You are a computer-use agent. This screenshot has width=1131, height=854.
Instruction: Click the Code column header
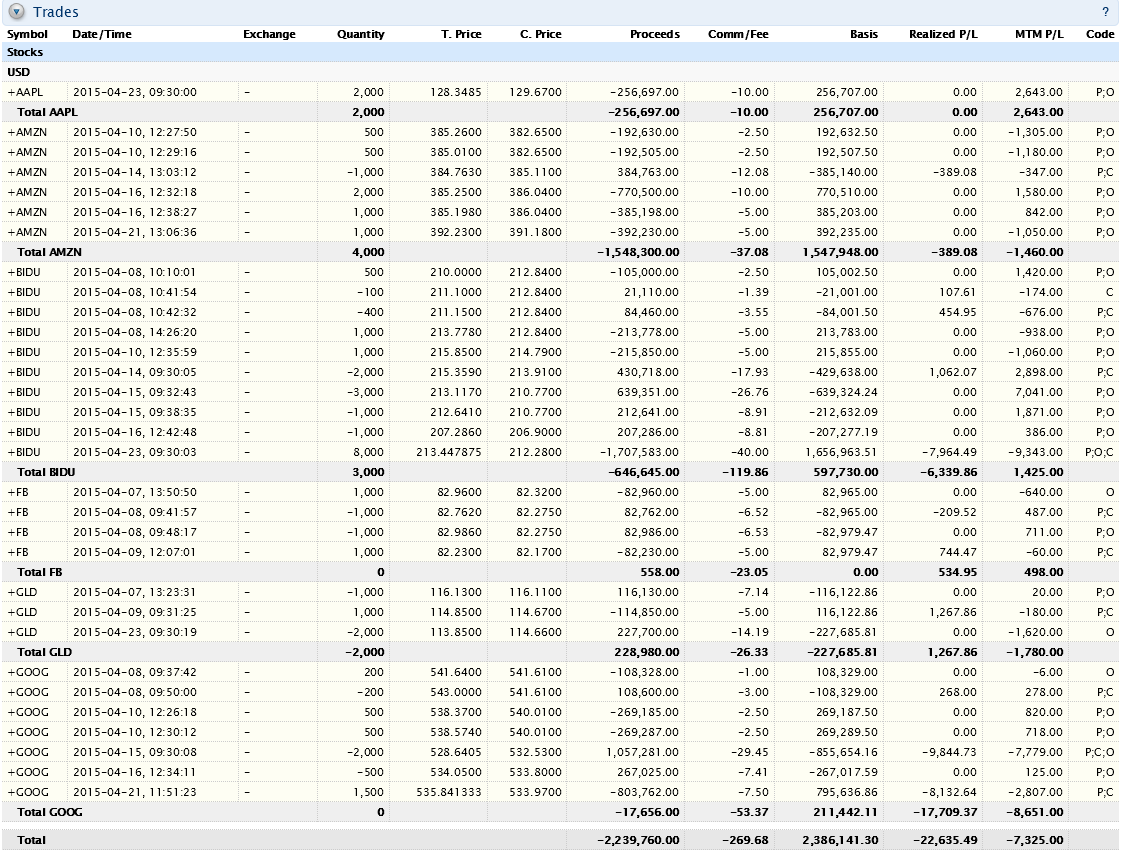pyautogui.click(x=1100, y=34)
